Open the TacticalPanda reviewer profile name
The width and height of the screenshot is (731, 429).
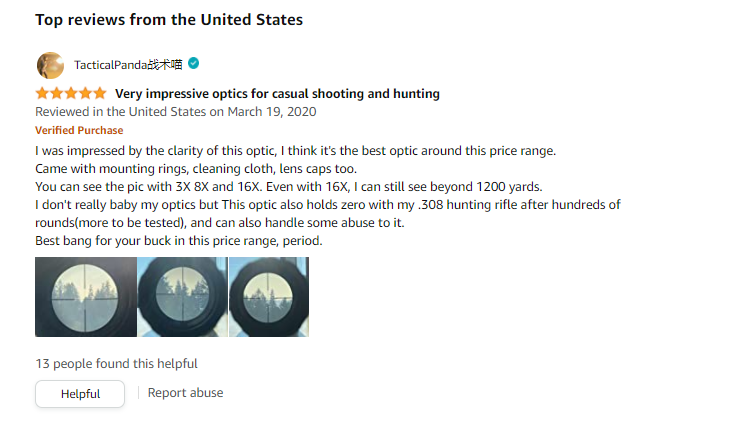[x=128, y=65]
